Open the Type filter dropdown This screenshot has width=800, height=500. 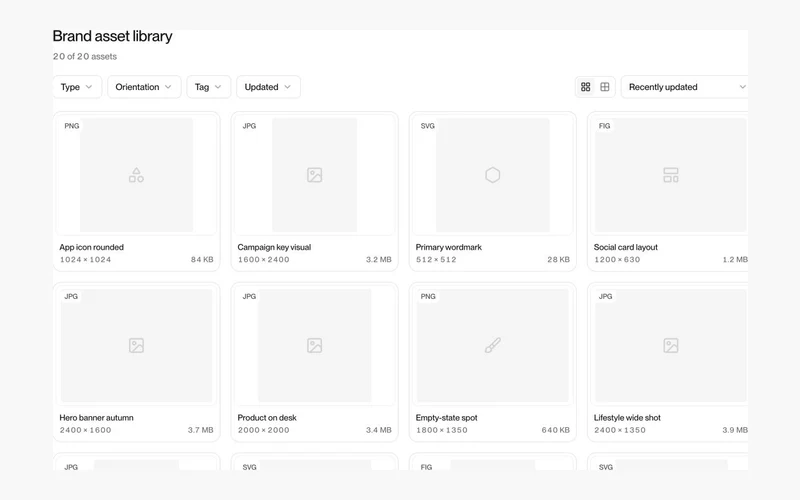pos(77,87)
